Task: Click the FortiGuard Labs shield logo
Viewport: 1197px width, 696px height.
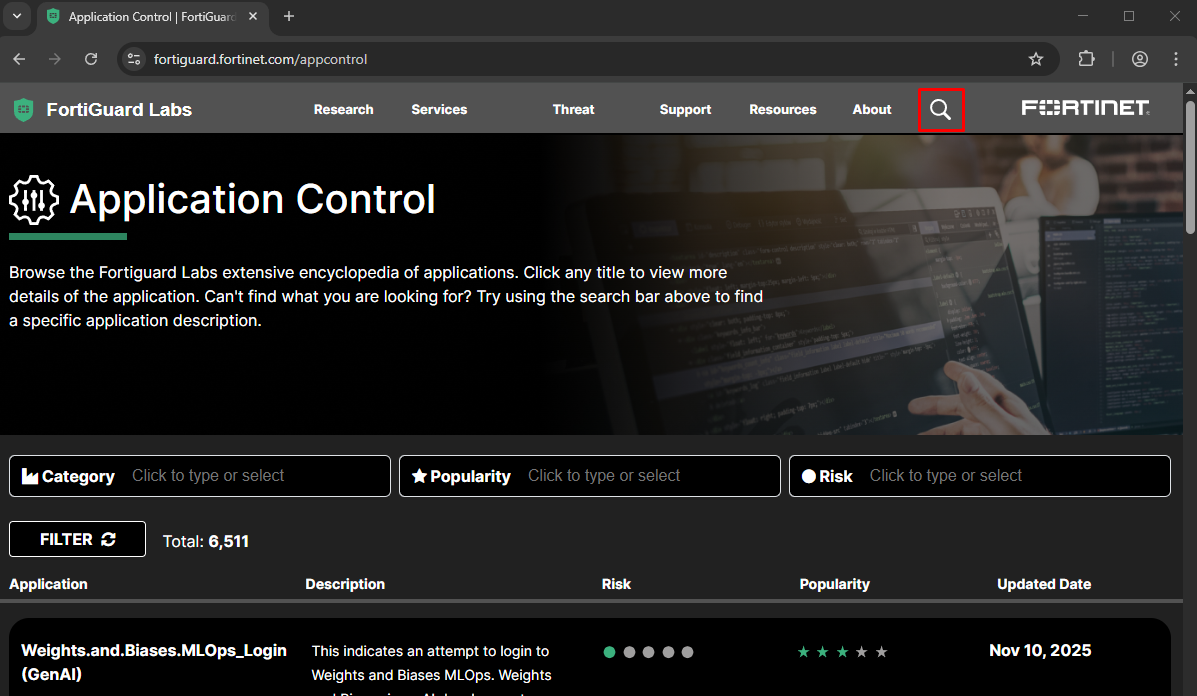Action: (x=22, y=109)
